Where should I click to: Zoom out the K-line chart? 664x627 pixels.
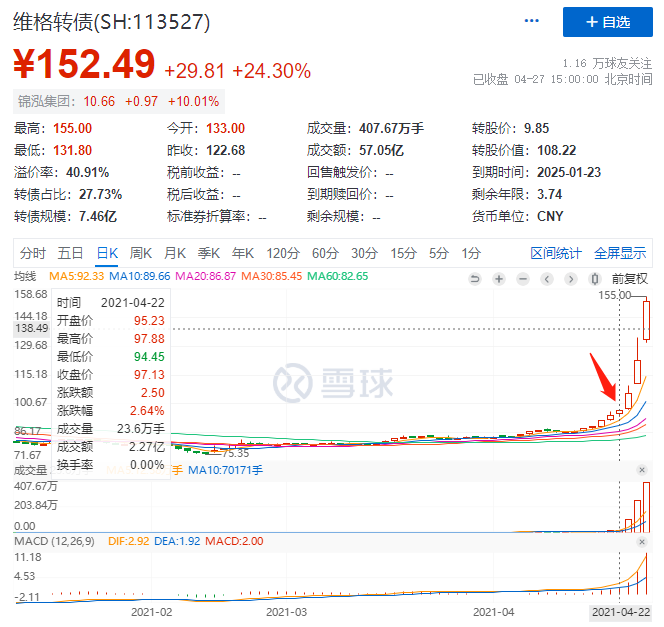coord(523,279)
